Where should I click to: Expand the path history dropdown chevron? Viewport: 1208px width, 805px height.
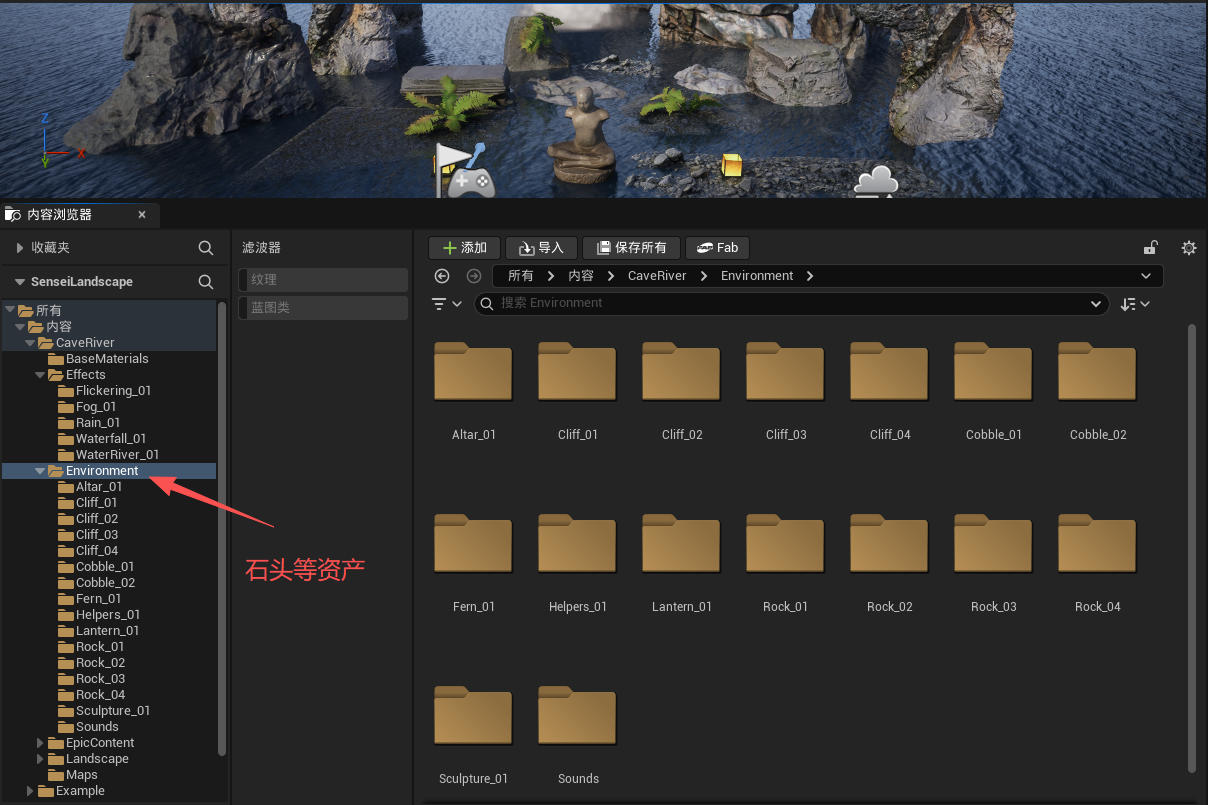(x=1145, y=276)
